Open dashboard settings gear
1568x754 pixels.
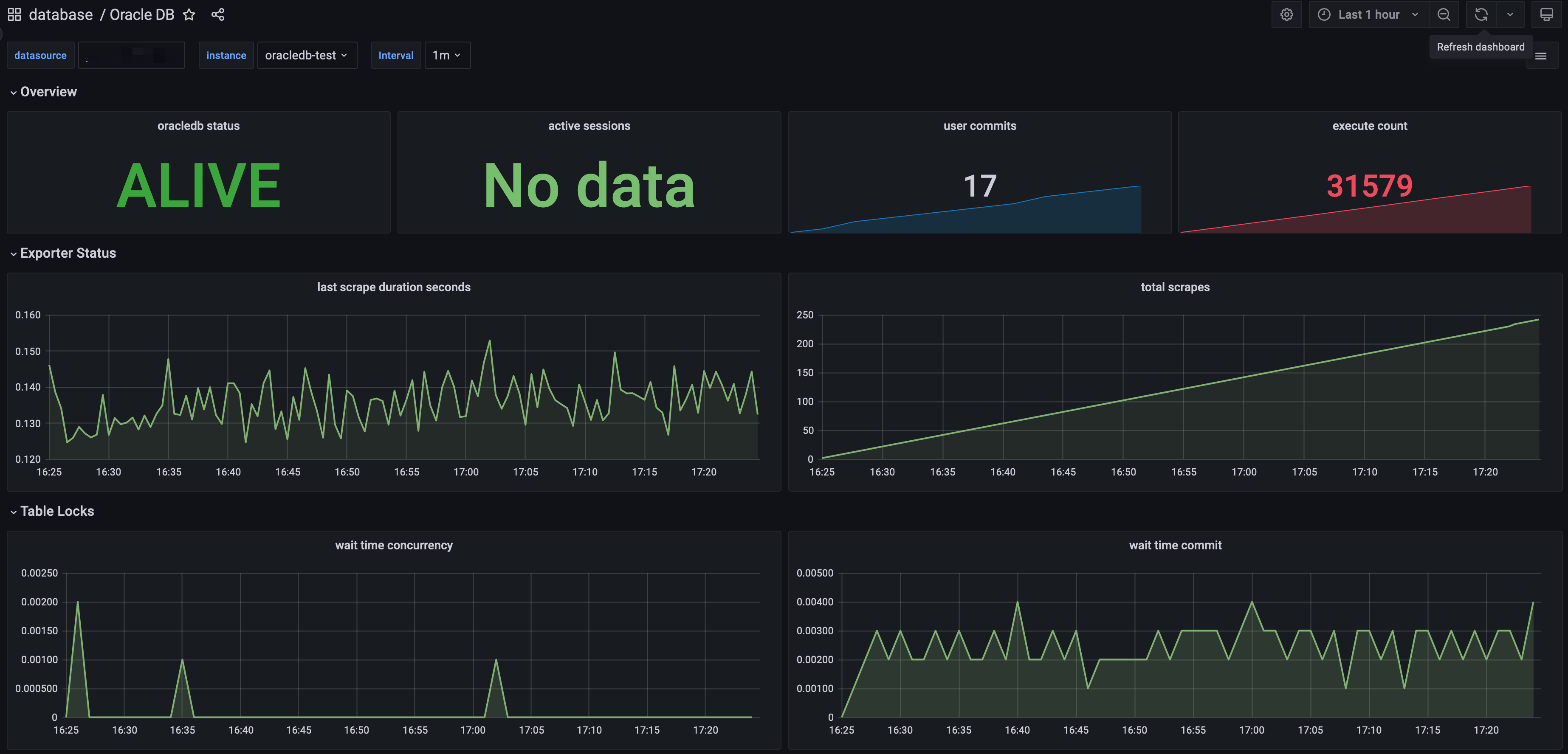coord(1286,14)
